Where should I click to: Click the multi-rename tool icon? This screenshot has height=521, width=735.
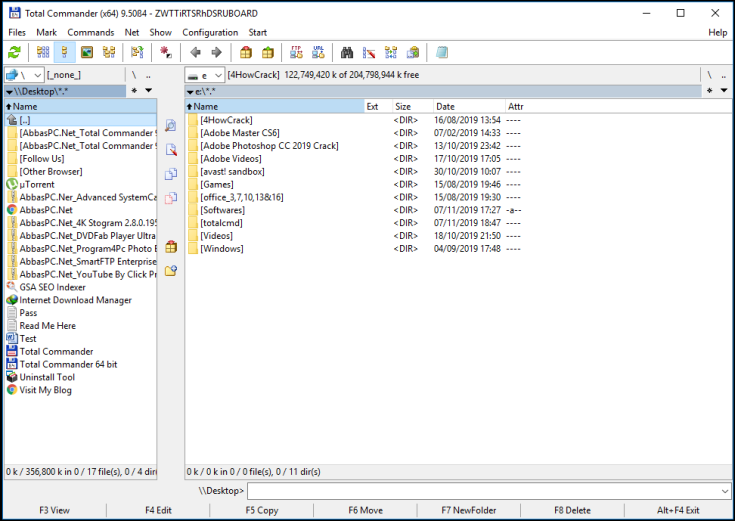click(369, 52)
